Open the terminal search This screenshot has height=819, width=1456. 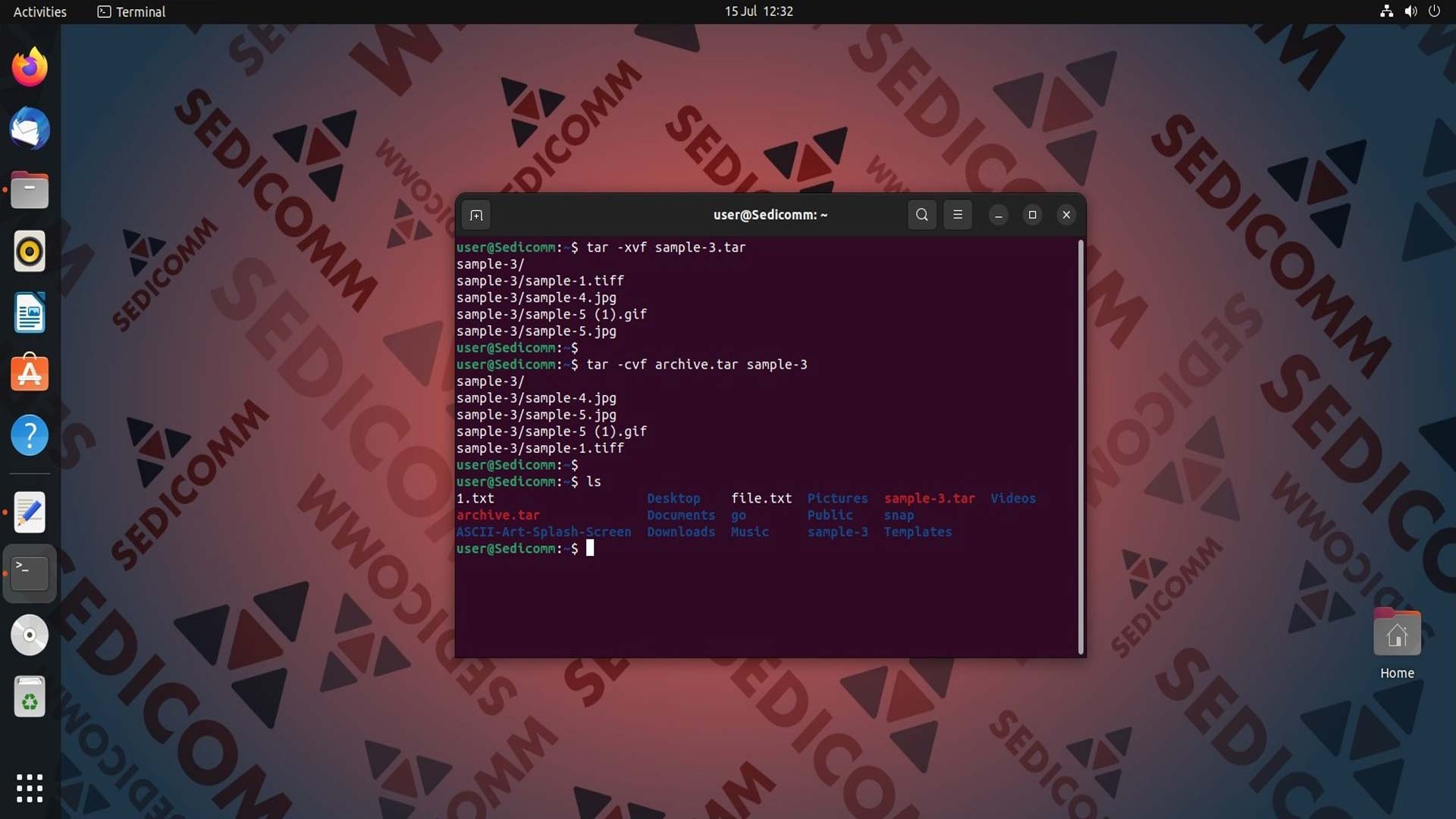click(921, 215)
